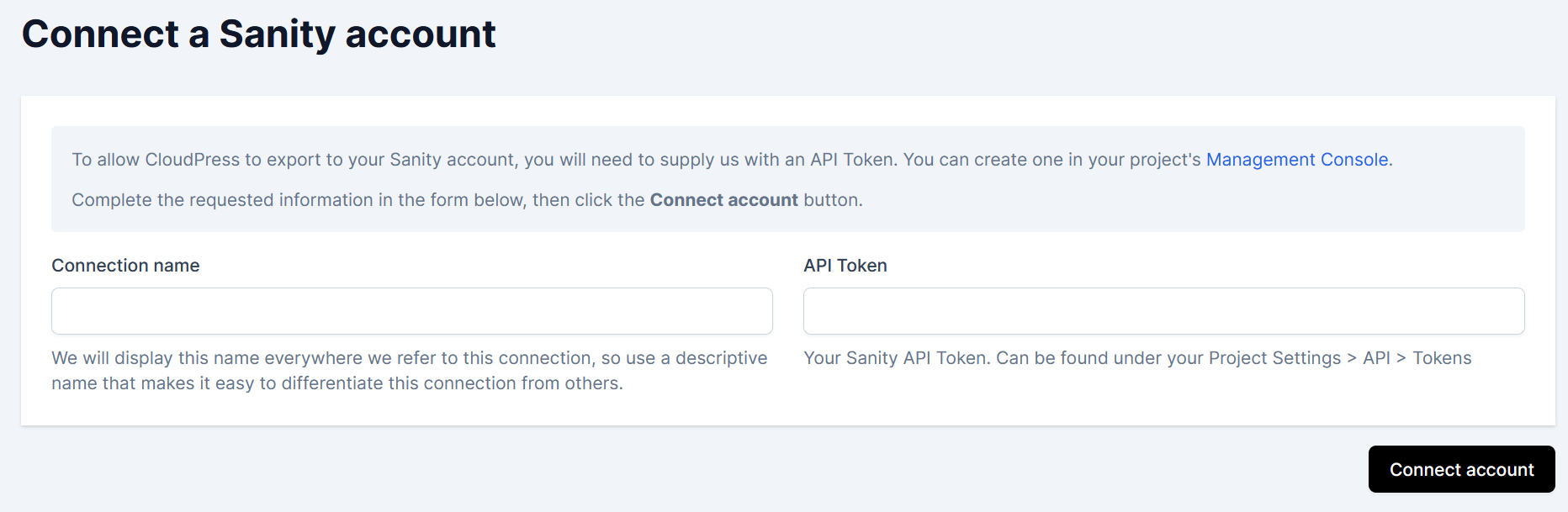Screen dimensions: 1568x512
Task: Click the word CloudPress in the info banner
Action: [192, 160]
